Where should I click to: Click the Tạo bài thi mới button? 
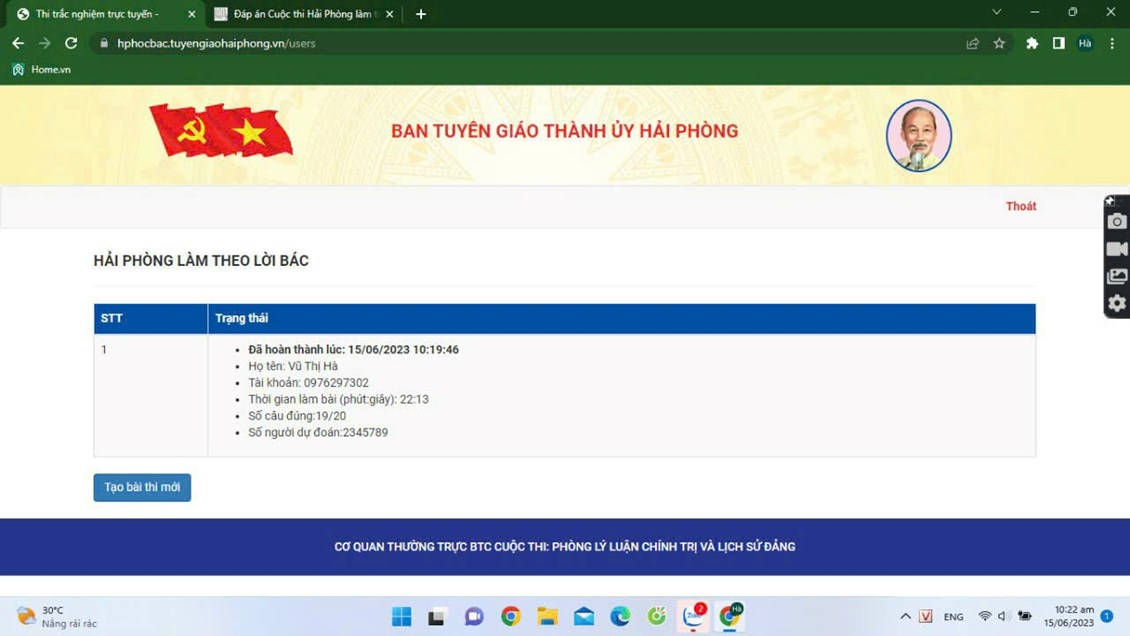(142, 487)
